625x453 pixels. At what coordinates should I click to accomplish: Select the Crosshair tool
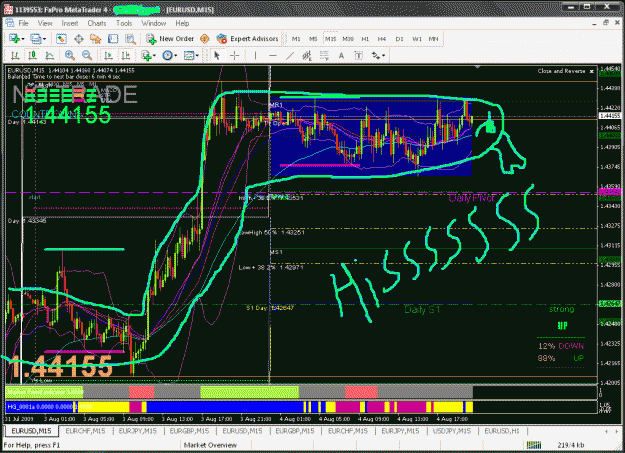click(x=234, y=55)
